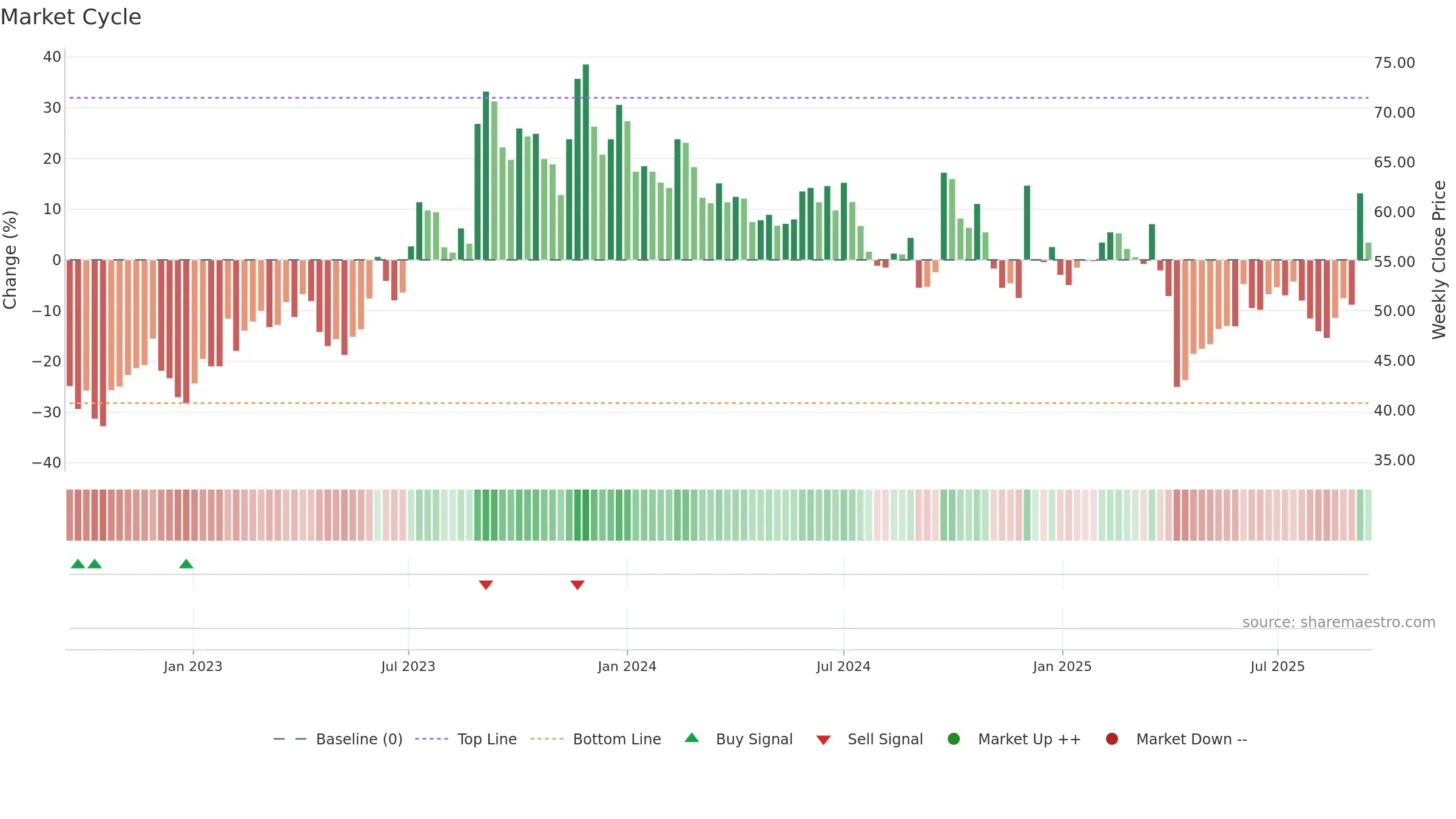Click the orange dashed Bottom Line legend swatch
1456x819 pixels.
pyautogui.click(x=547, y=739)
